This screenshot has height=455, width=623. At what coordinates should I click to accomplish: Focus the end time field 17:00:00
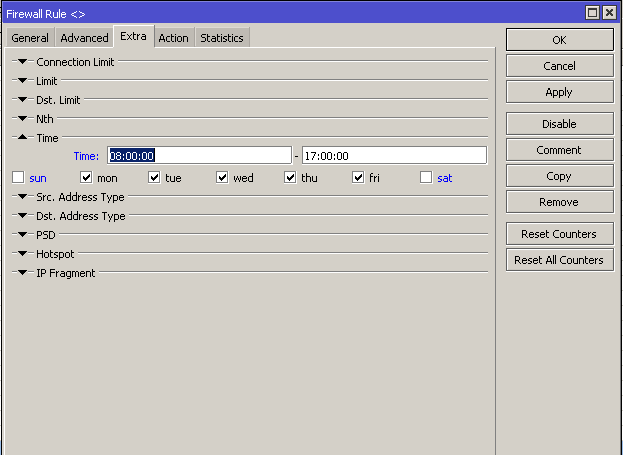point(394,155)
